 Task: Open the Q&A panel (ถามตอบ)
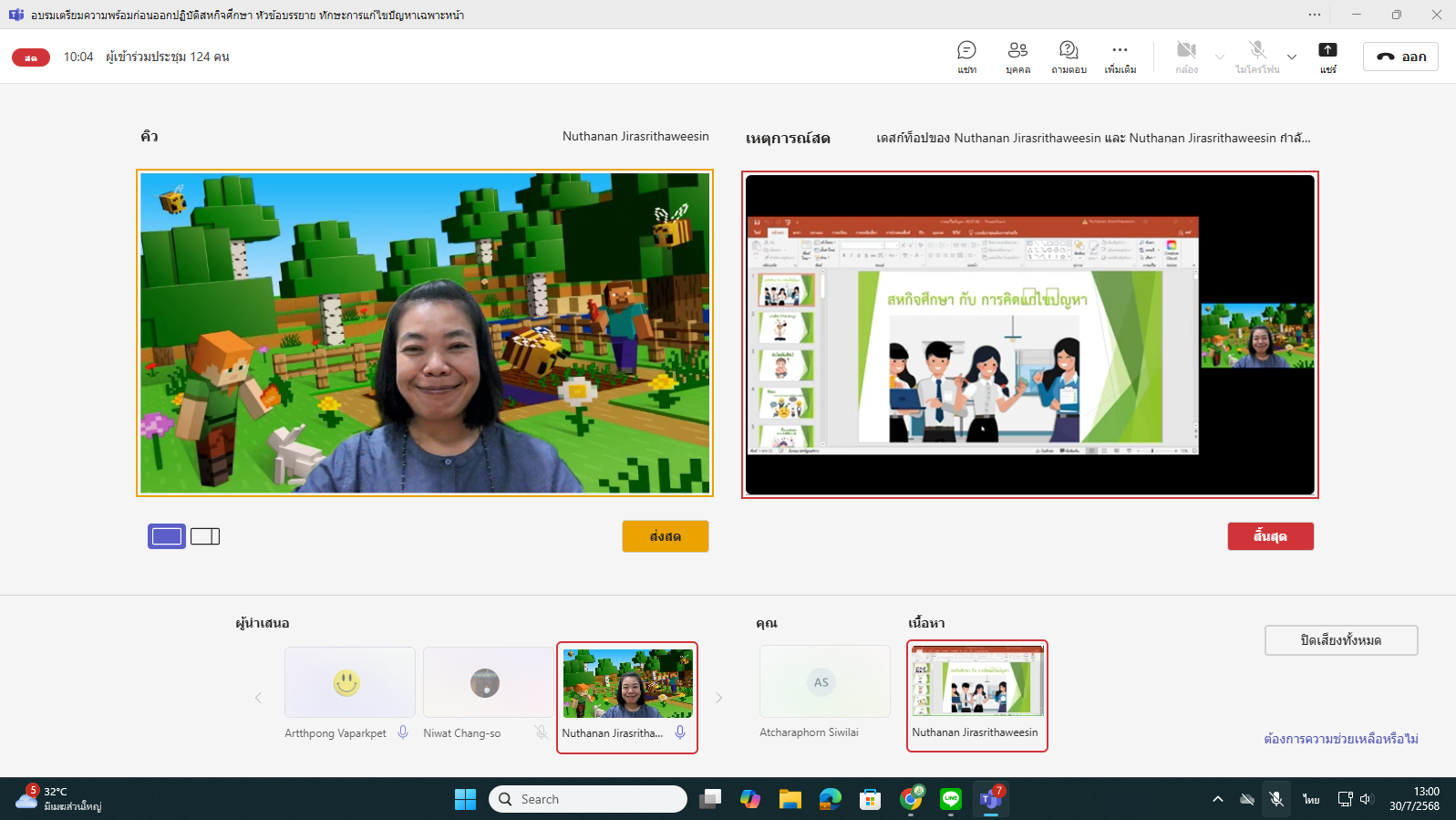(x=1069, y=57)
